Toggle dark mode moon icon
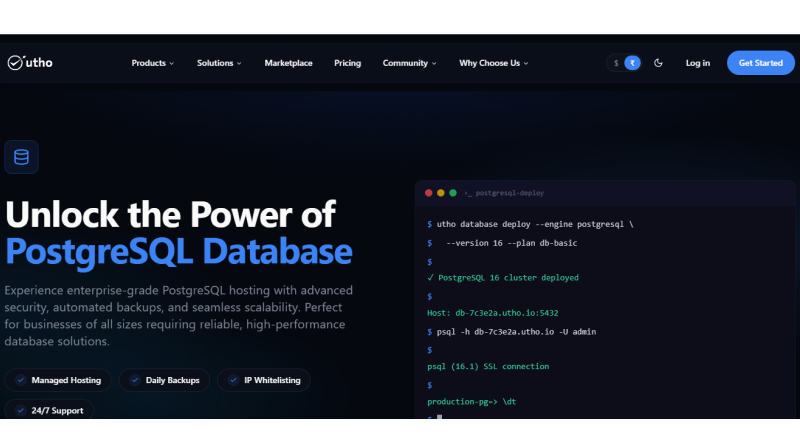Viewport: 800px width, 445px height. (x=658, y=63)
